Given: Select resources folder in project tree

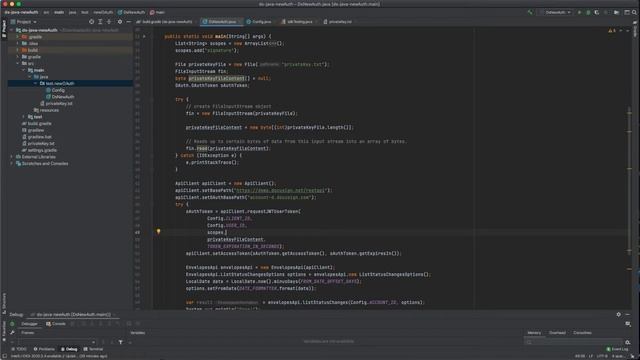Looking at the screenshot, I should (x=46, y=110).
